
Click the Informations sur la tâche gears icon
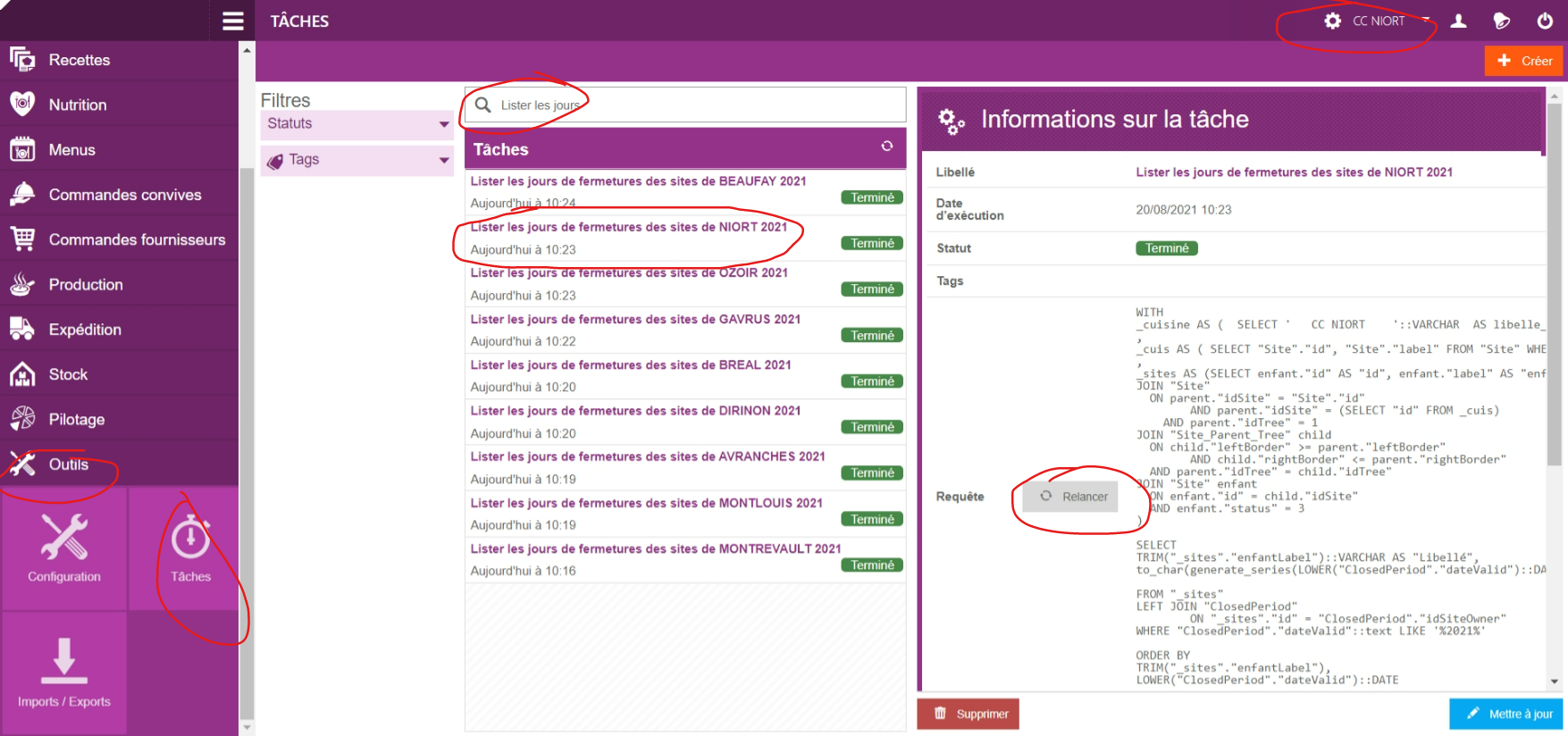951,120
